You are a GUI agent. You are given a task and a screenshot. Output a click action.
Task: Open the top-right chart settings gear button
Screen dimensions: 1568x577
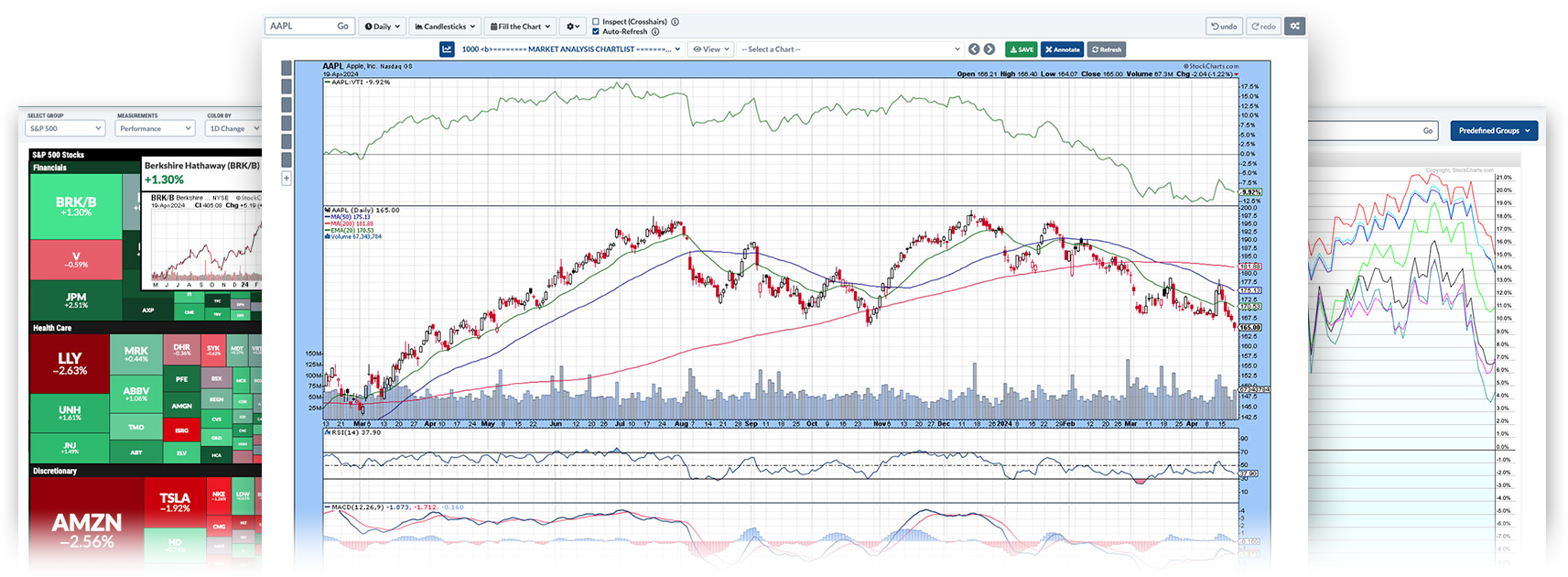pos(1294,27)
